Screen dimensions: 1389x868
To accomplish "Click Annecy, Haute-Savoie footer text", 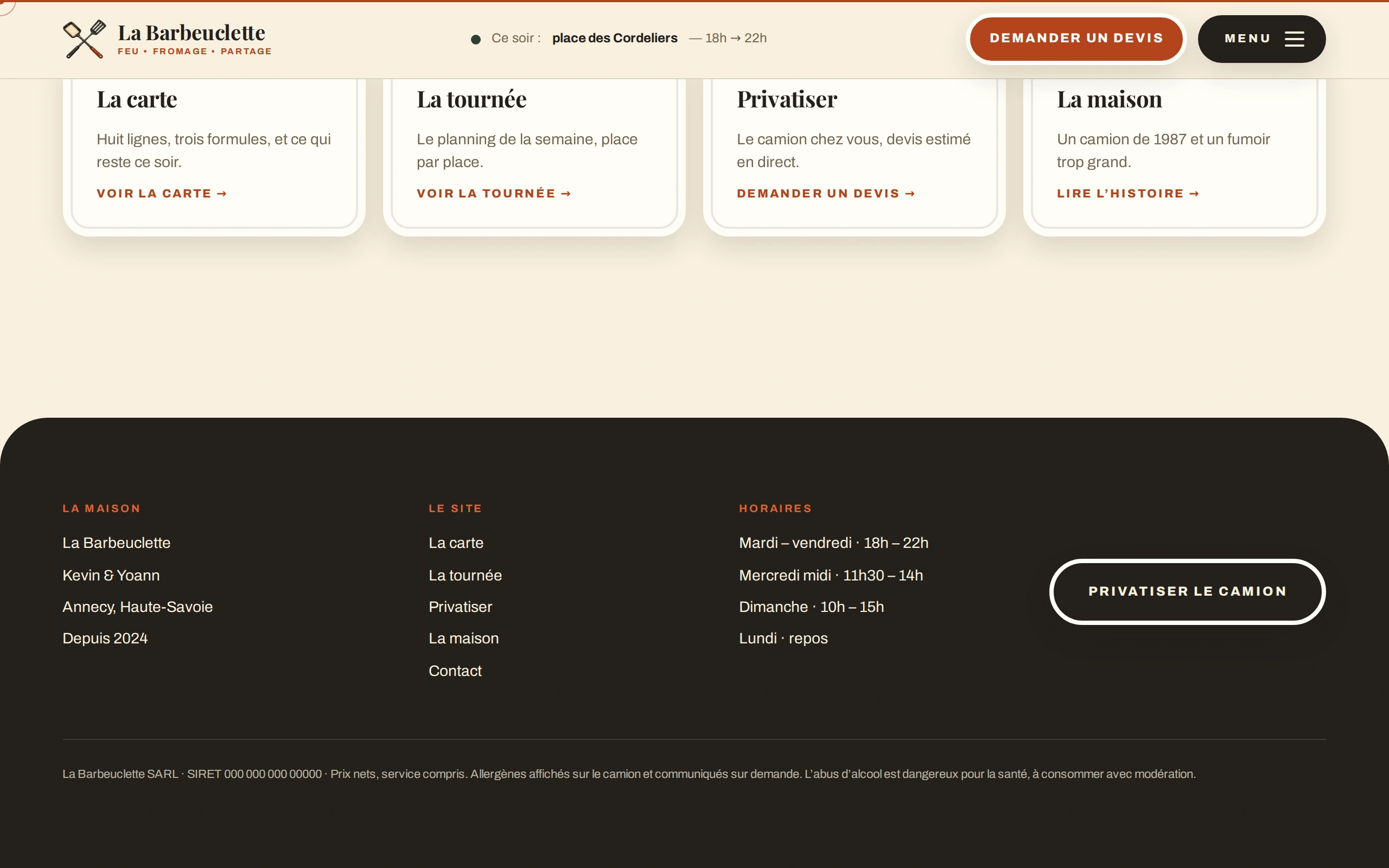I will click(138, 607).
